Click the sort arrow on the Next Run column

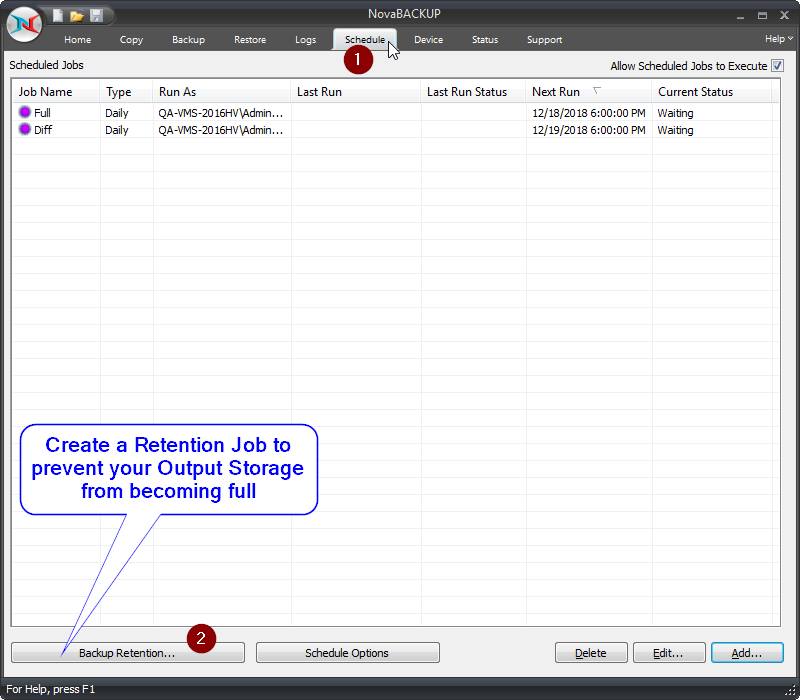click(x=596, y=91)
